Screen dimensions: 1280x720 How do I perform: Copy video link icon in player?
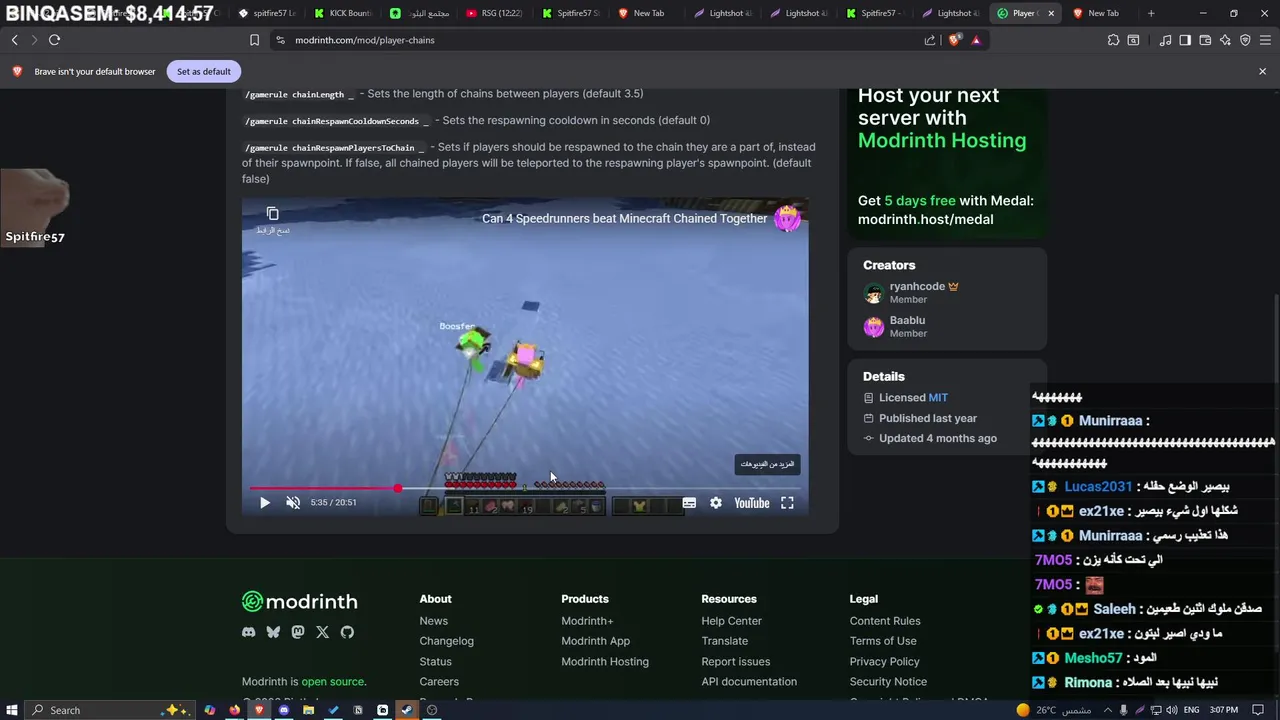click(272, 214)
